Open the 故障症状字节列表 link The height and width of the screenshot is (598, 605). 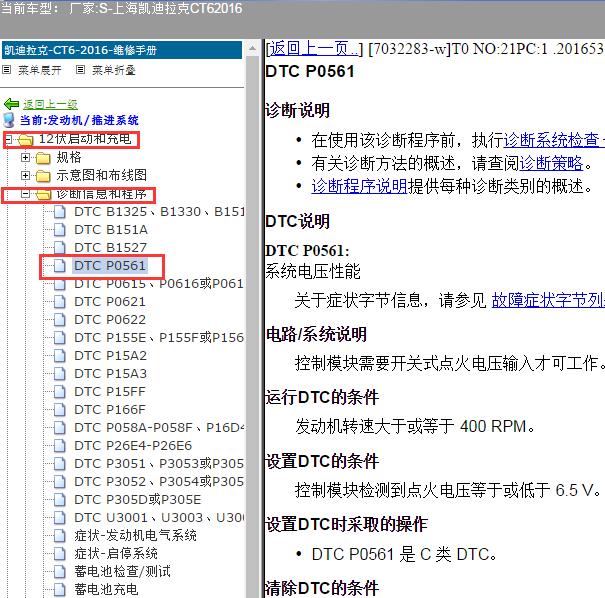548,300
